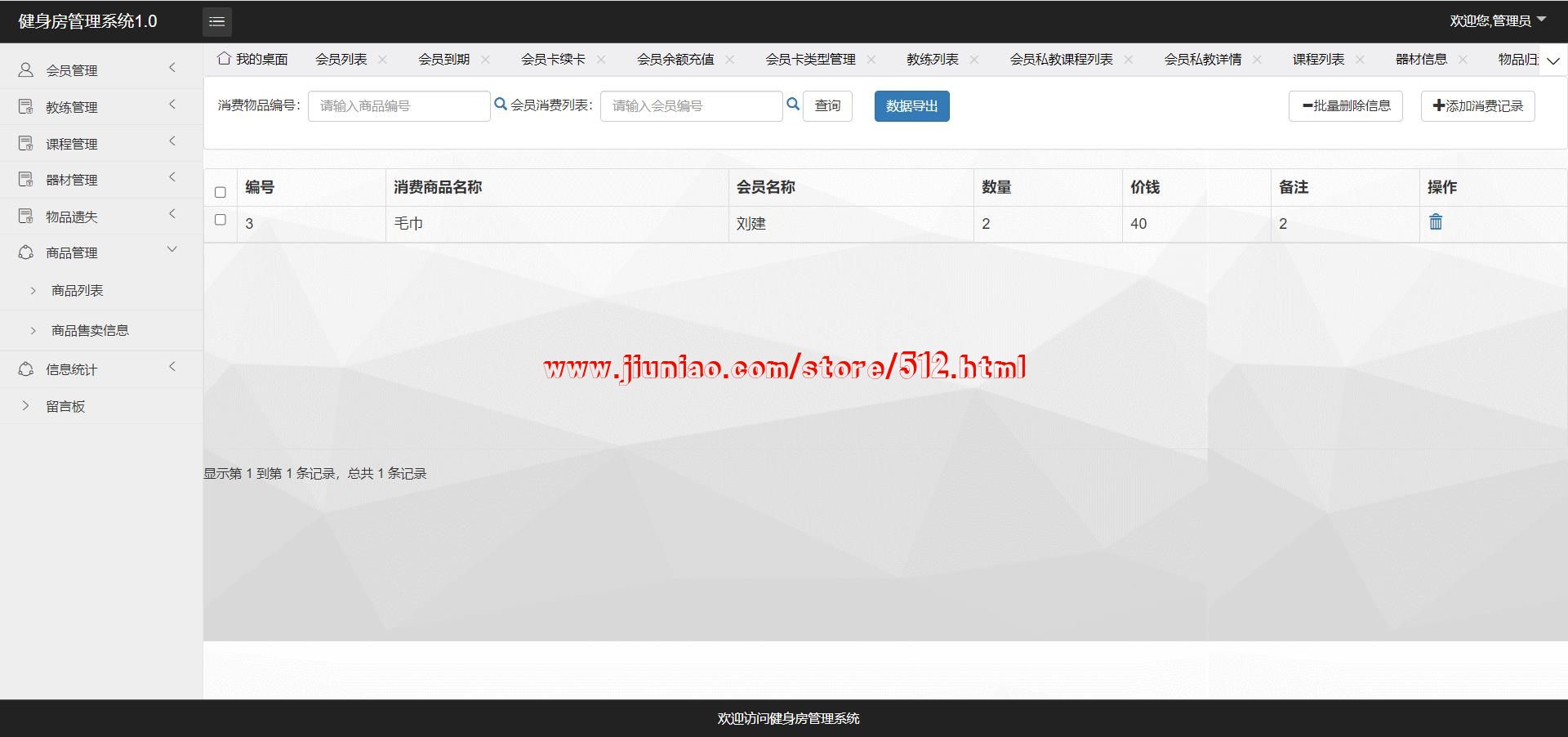Close the 会员余额充值 tab

pos(730,60)
